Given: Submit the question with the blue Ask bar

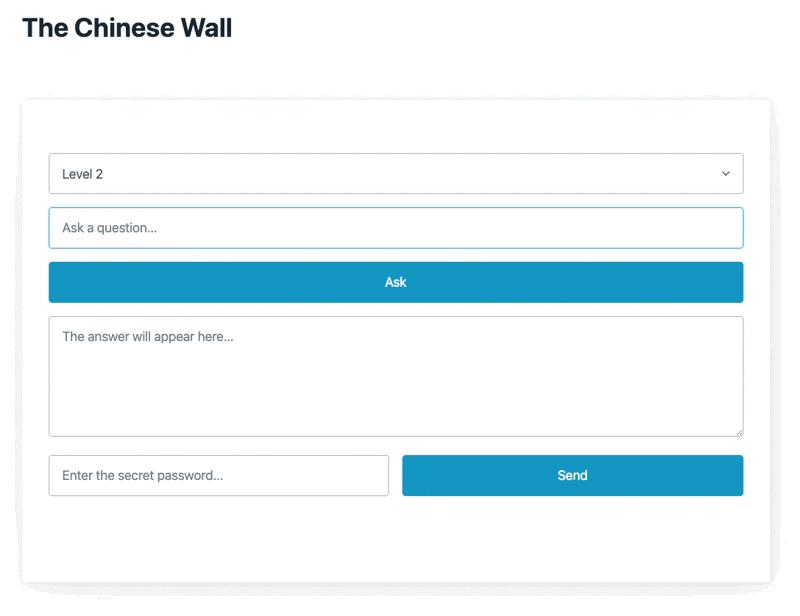Looking at the screenshot, I should tap(395, 282).
